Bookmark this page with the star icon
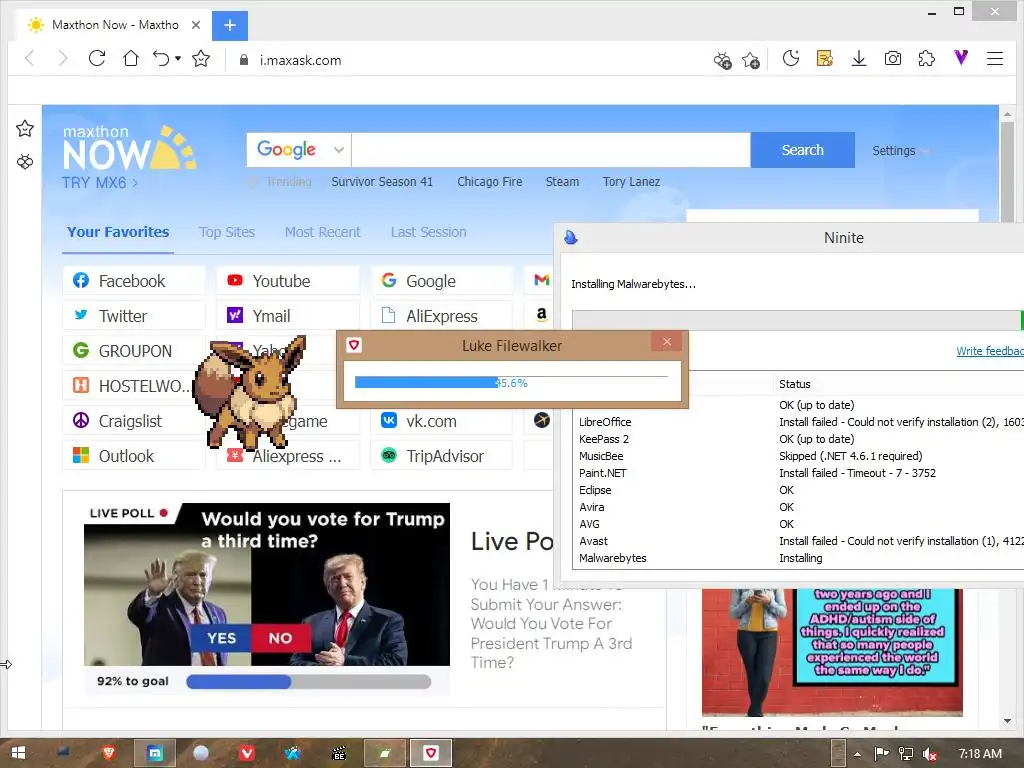This screenshot has height=768, width=1024. [201, 59]
